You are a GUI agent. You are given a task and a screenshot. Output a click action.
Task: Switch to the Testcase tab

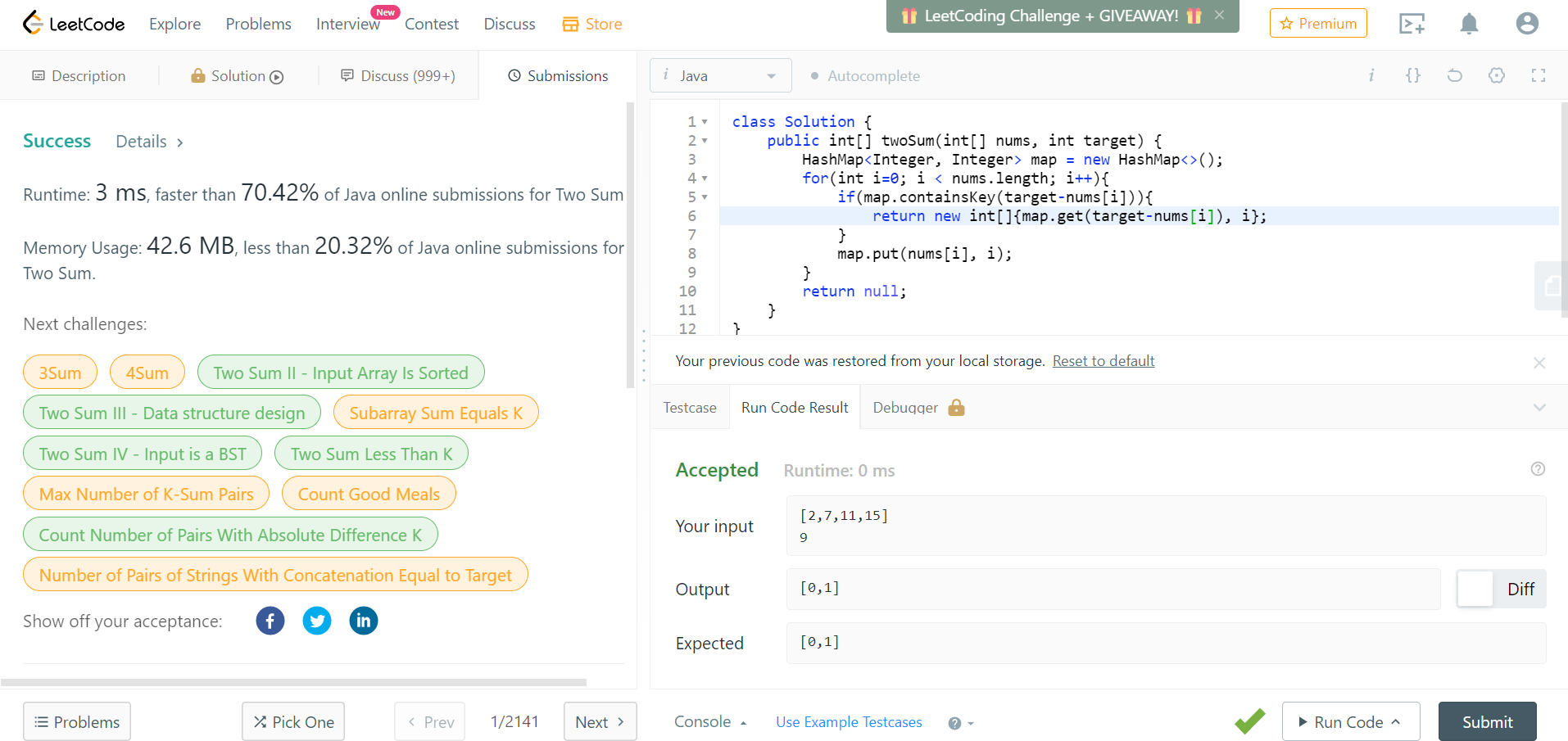pos(690,407)
